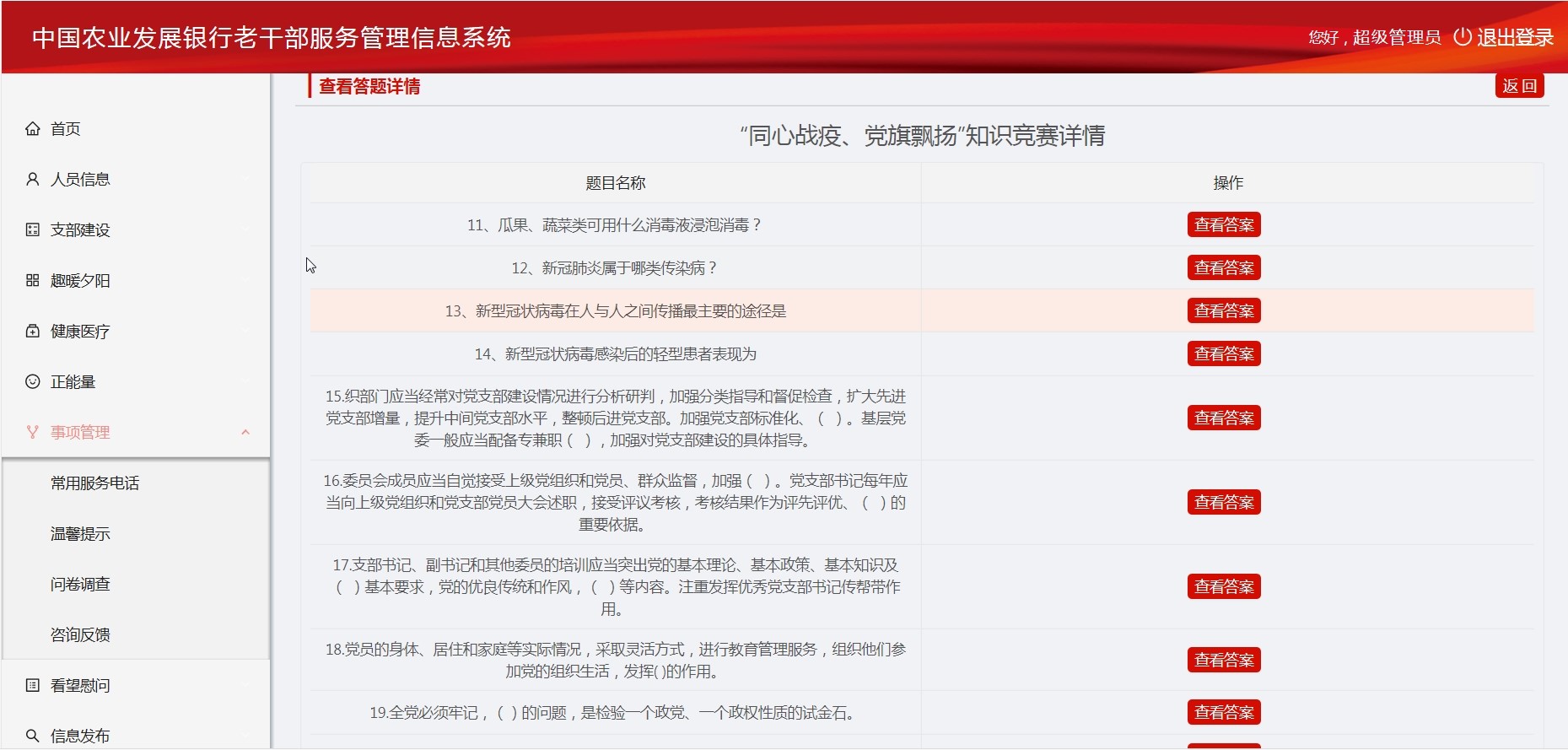The image size is (1568, 750).
Task: Click 查看答案 for question 18
Action: tap(1224, 660)
